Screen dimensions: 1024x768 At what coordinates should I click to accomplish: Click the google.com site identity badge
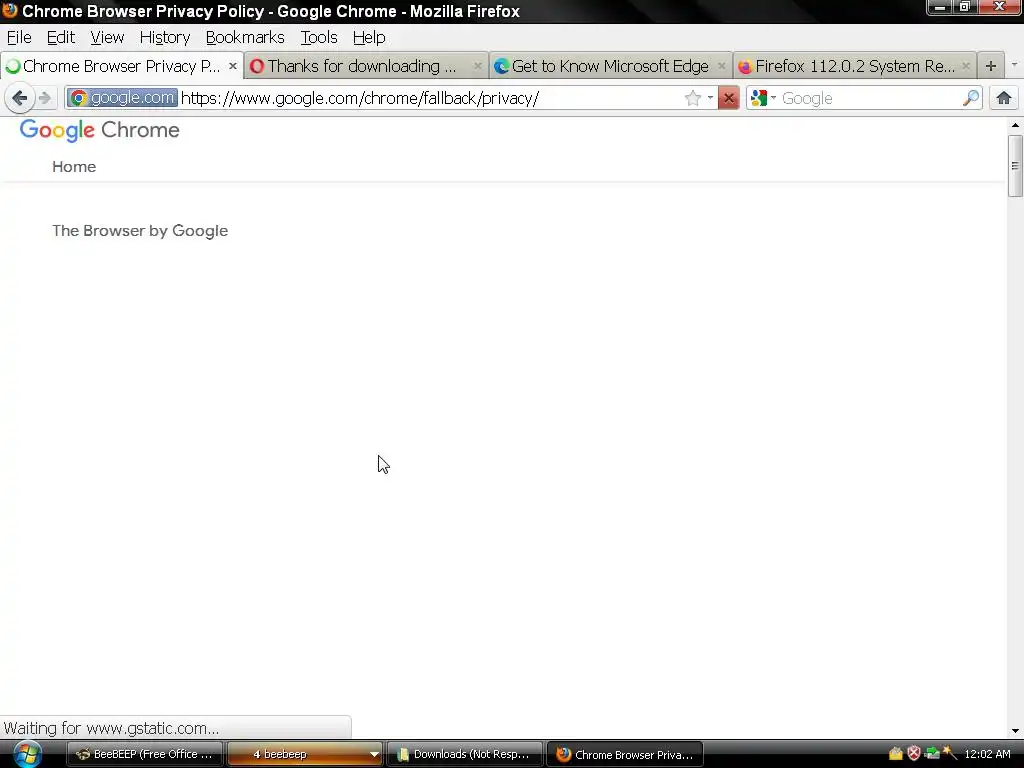pos(121,98)
